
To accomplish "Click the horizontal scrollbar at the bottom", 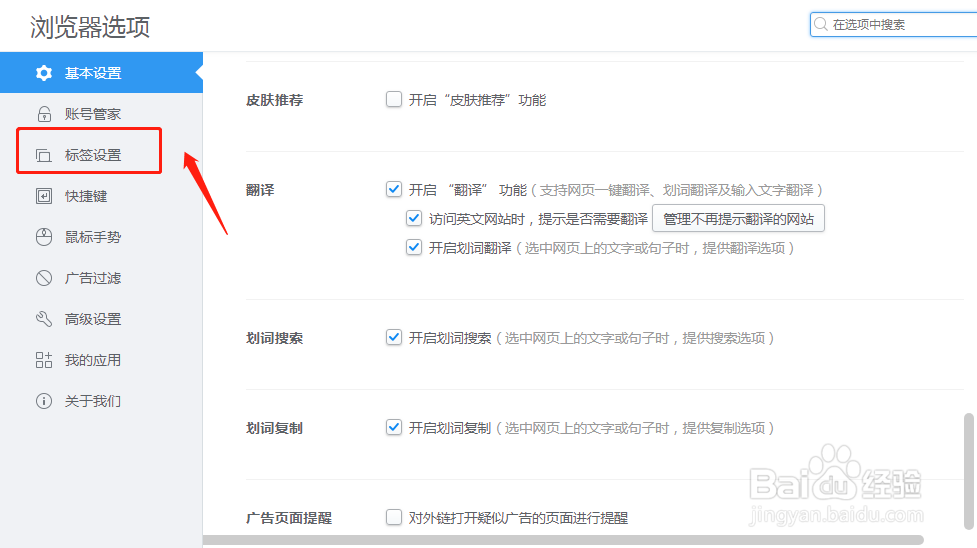I will (563, 540).
